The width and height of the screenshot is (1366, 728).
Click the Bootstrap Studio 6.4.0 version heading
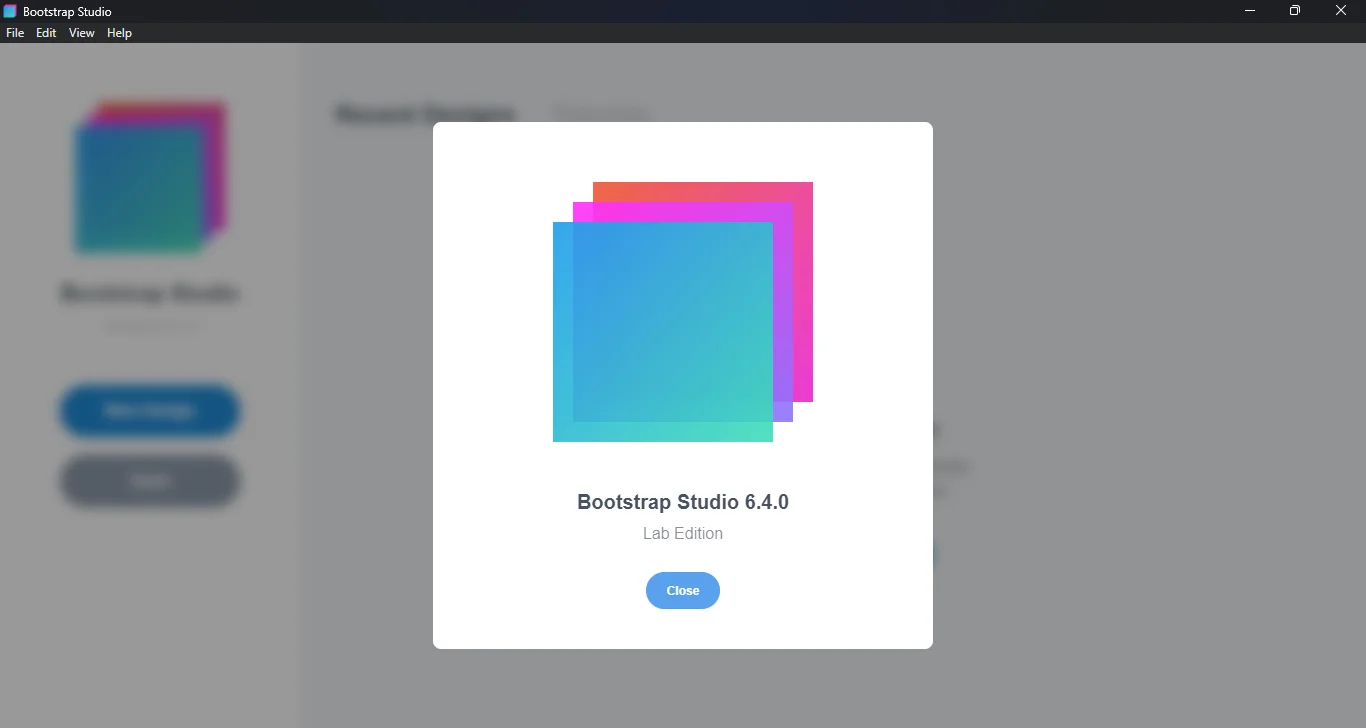point(683,502)
